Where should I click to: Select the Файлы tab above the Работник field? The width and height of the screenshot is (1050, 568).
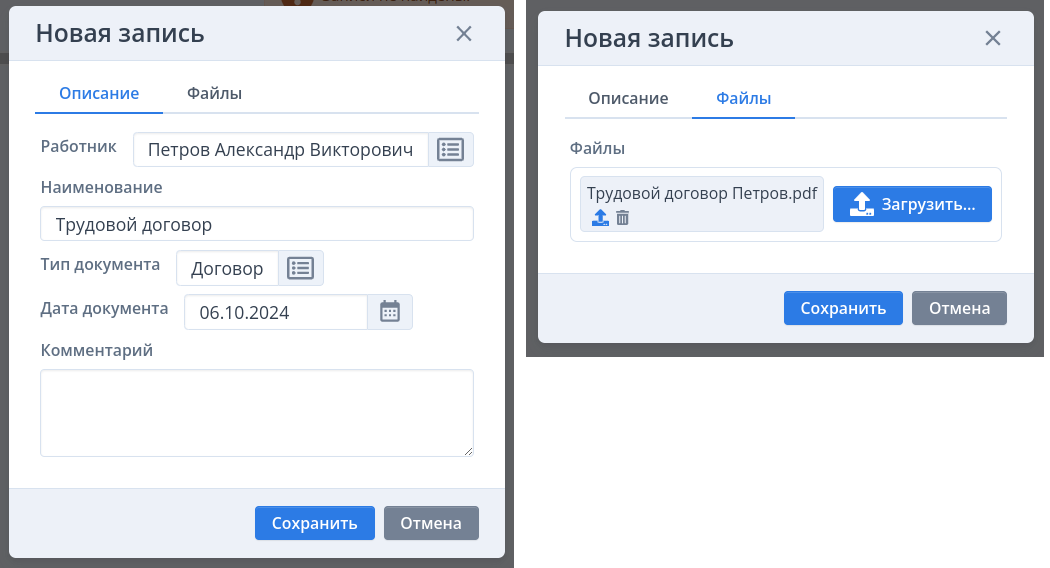click(215, 93)
